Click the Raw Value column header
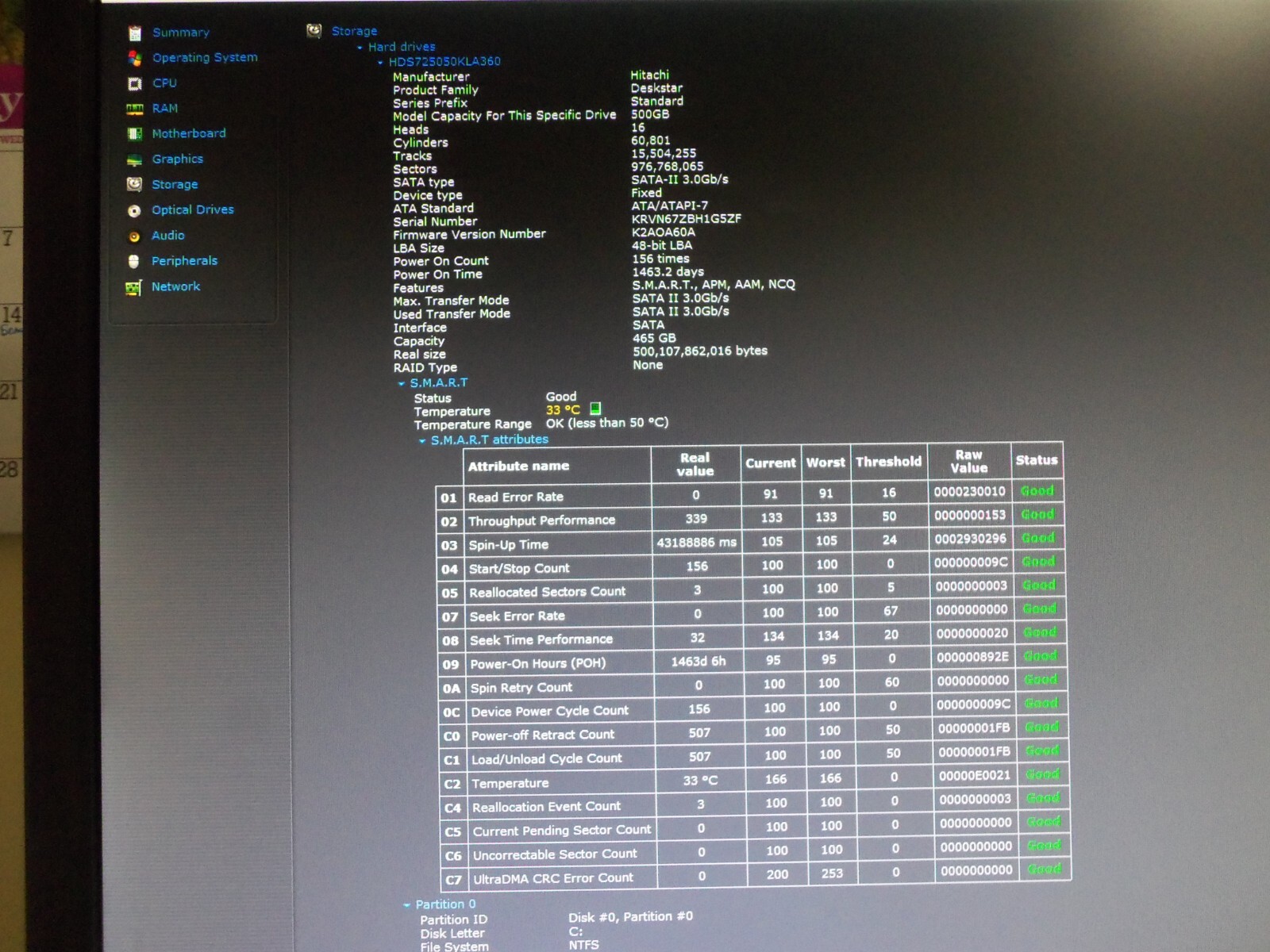Screen dimensions: 1270x952 [x=968, y=461]
